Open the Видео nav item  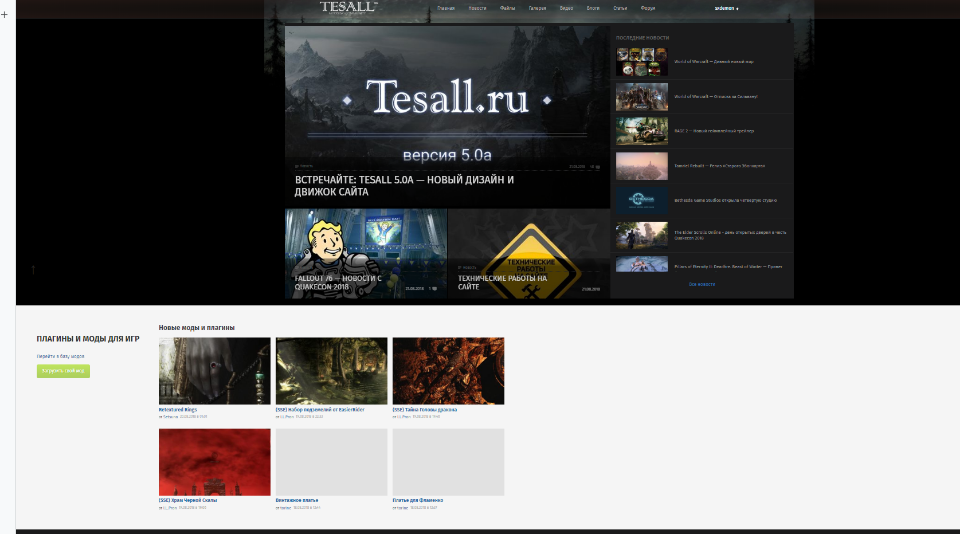click(x=566, y=9)
